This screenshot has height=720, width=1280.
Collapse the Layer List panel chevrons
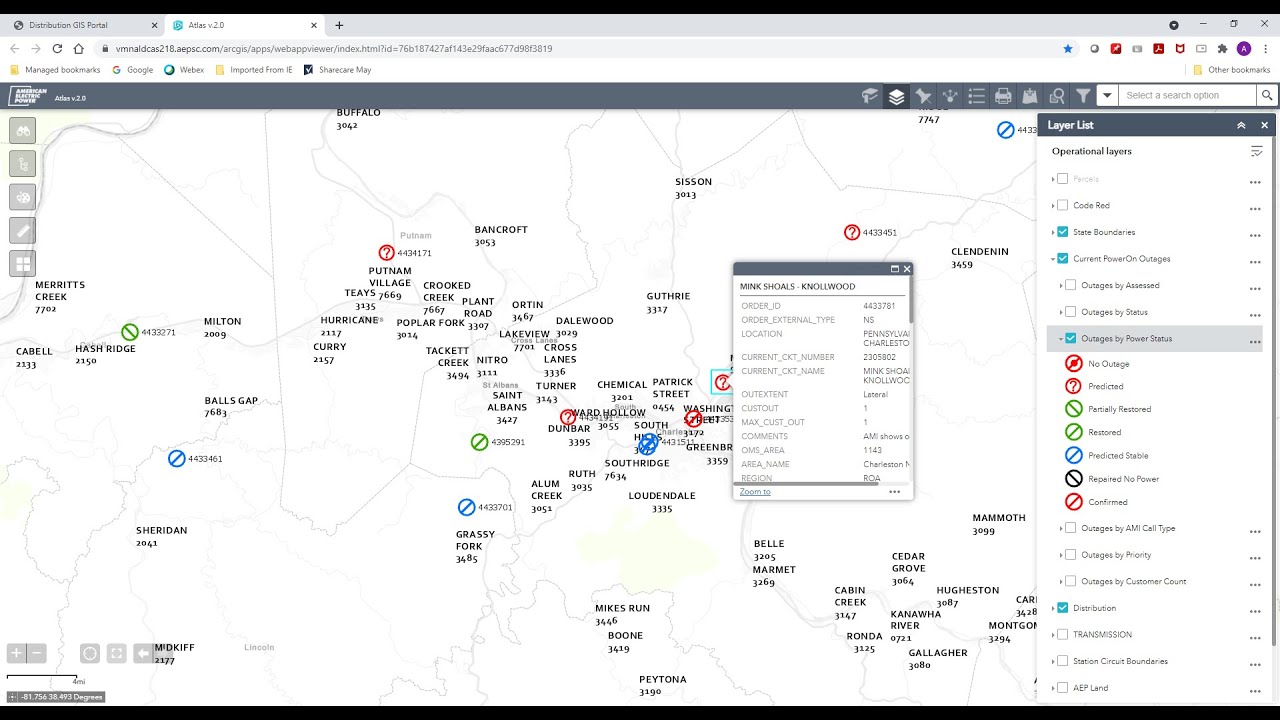click(x=1241, y=125)
